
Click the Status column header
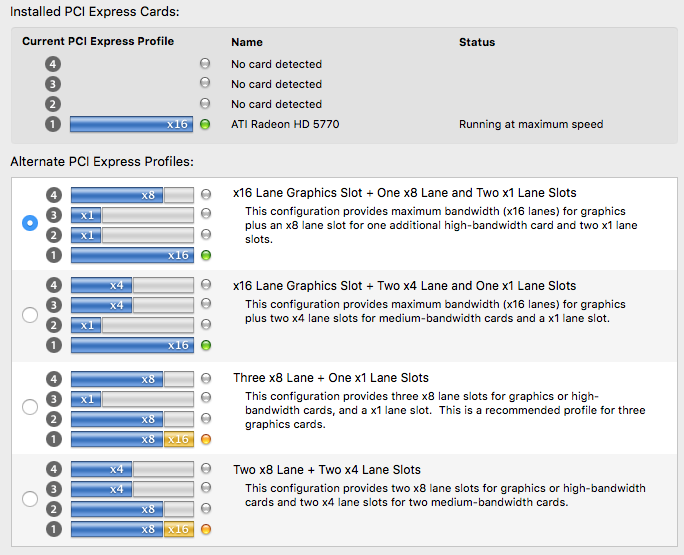[x=476, y=42]
